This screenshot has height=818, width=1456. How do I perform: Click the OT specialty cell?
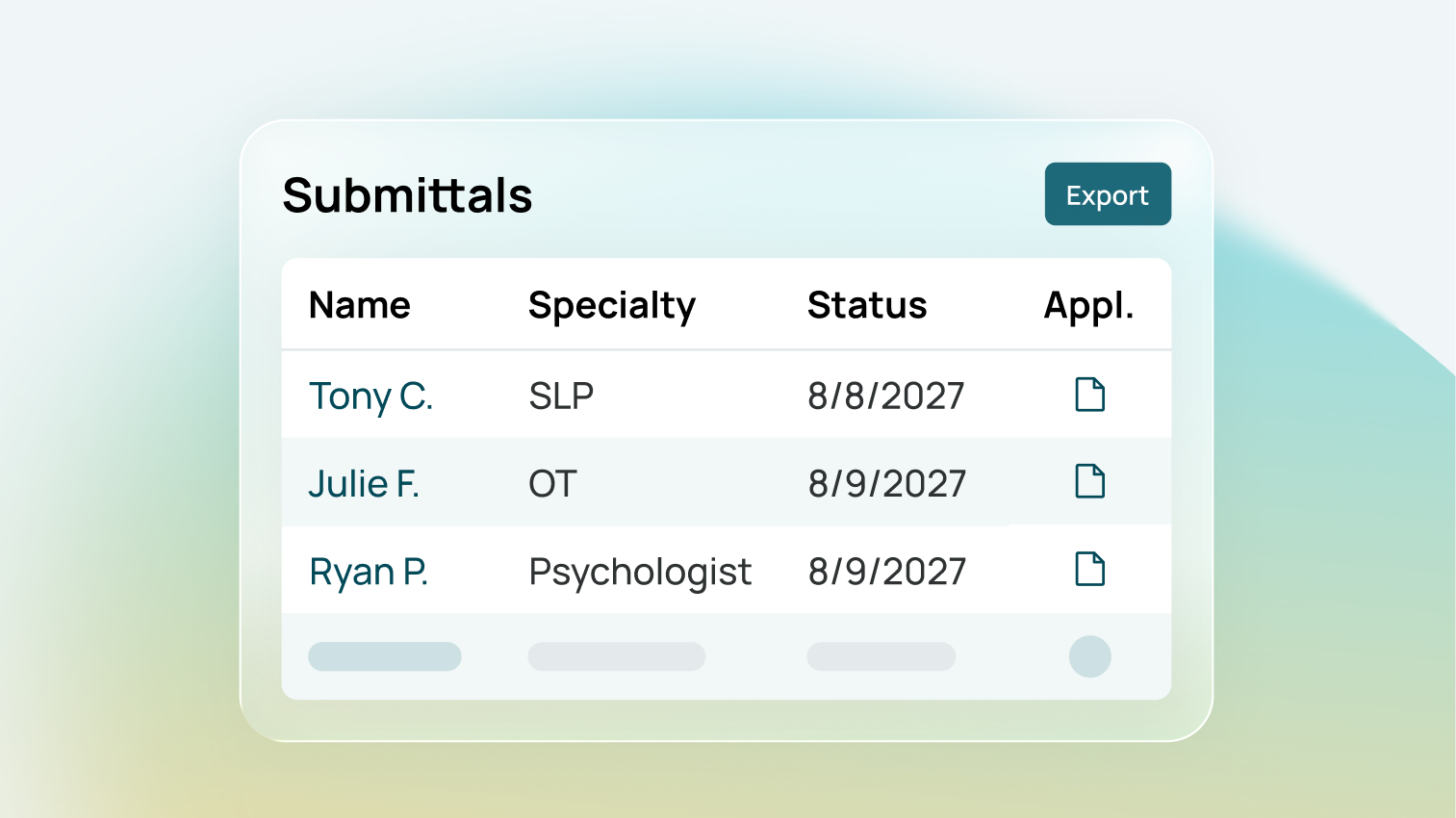(x=552, y=484)
